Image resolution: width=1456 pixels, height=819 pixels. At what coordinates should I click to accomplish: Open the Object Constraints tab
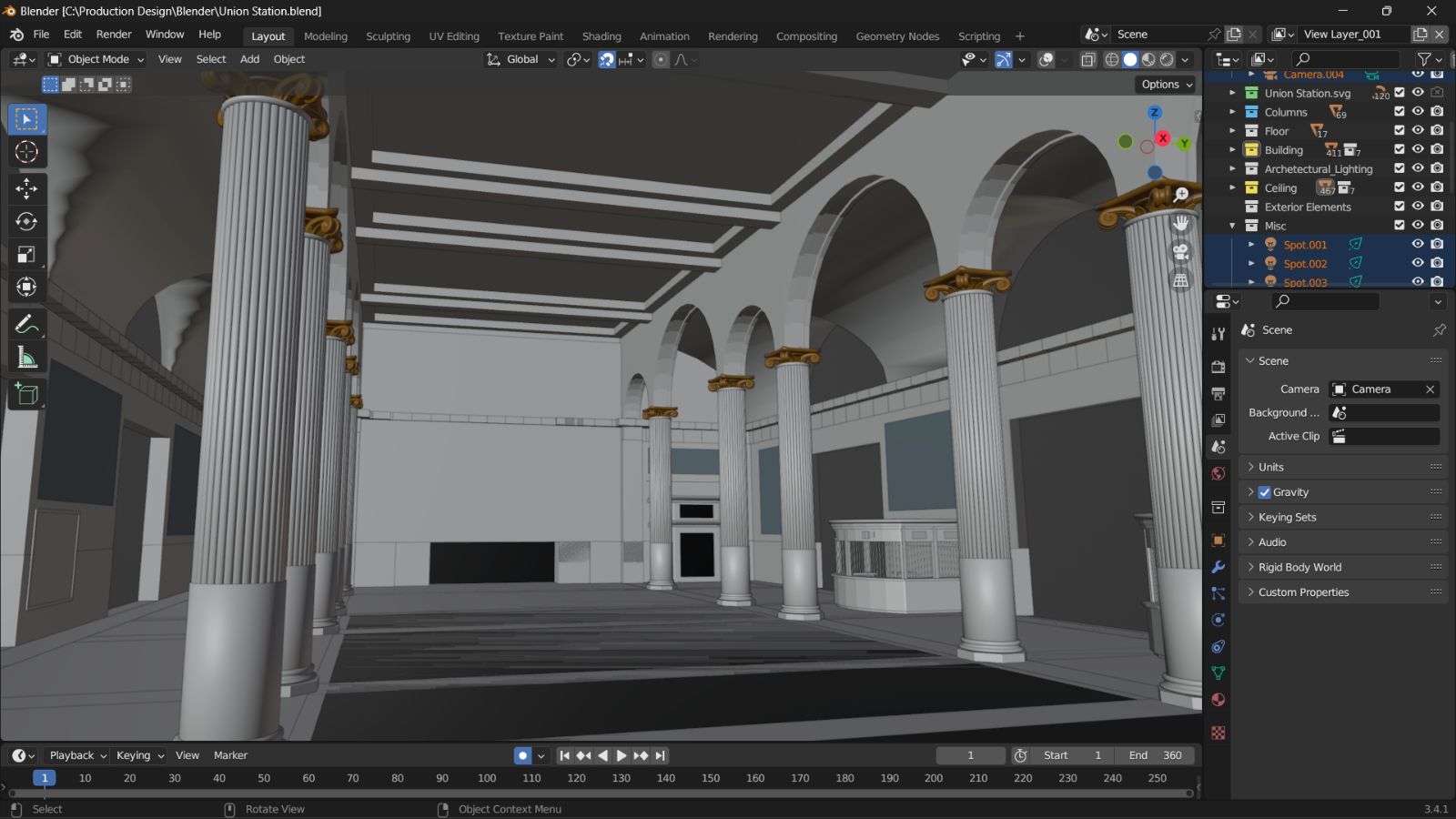[1218, 646]
